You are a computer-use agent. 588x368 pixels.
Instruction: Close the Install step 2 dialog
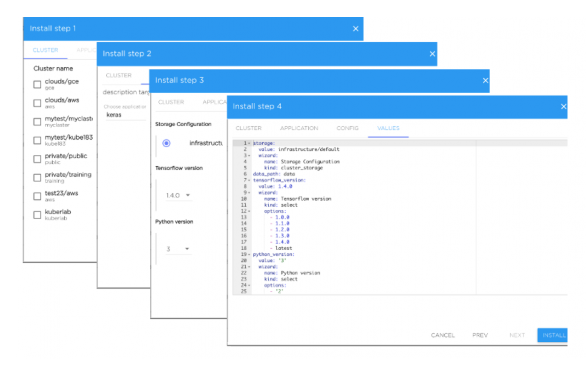[x=432, y=54]
